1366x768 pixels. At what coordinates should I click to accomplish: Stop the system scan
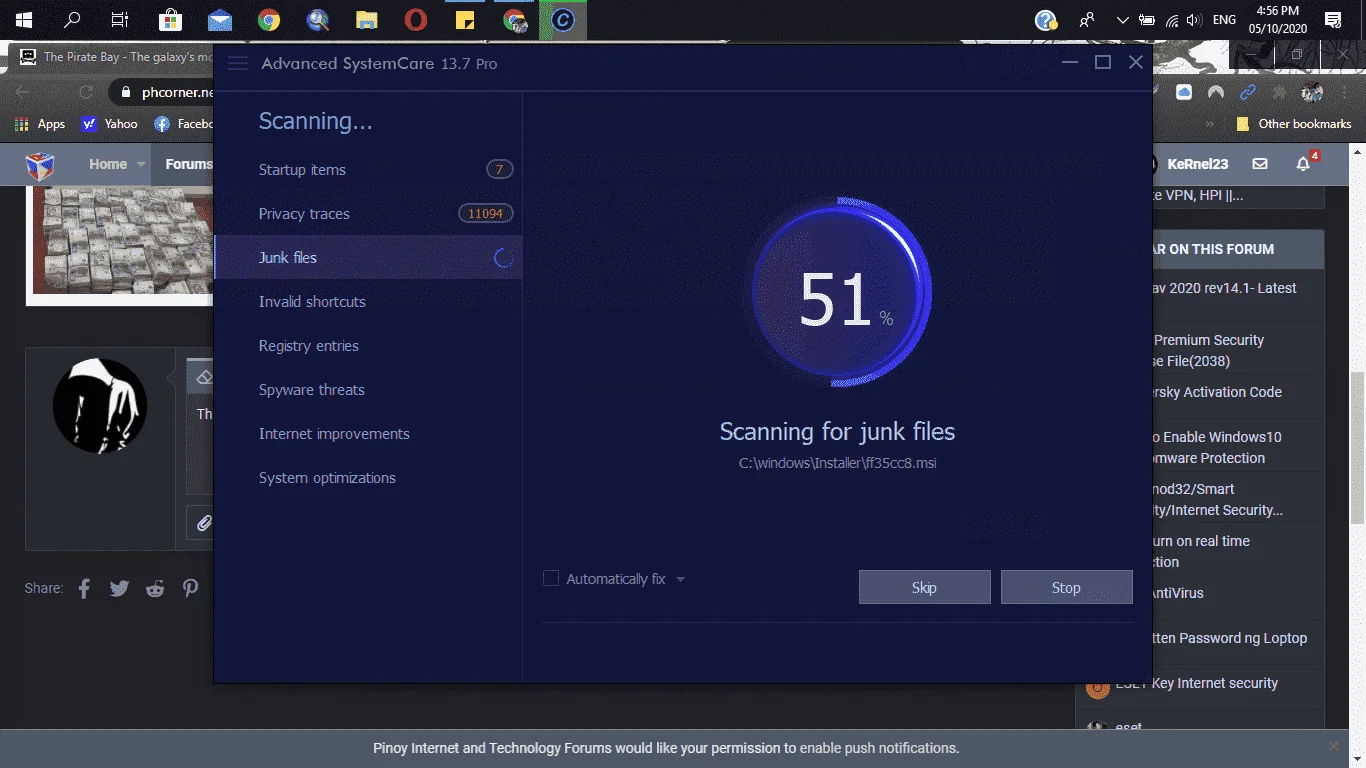pyautogui.click(x=1066, y=587)
